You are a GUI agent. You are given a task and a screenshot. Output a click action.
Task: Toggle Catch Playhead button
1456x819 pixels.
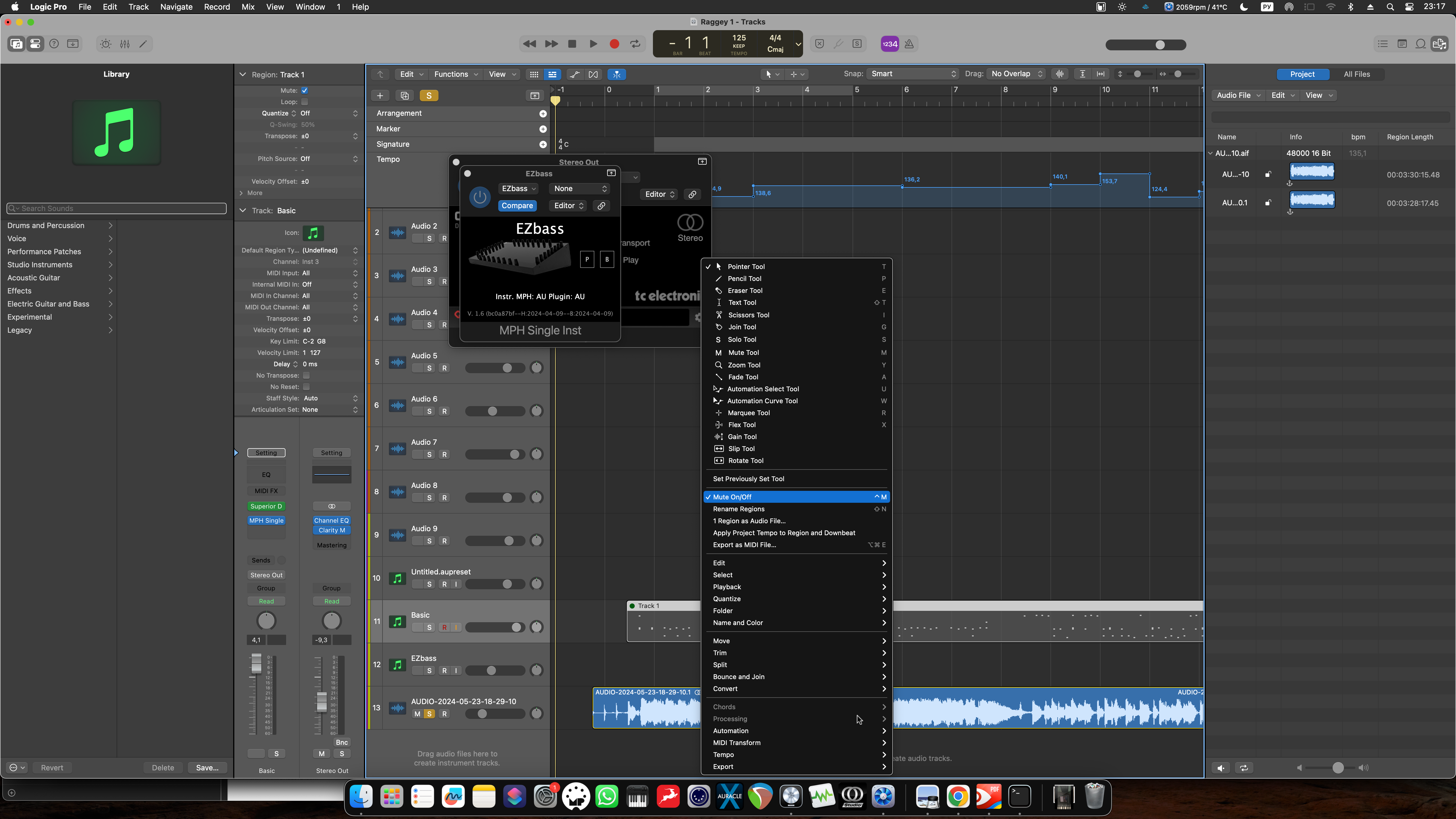pyautogui.click(x=617, y=74)
